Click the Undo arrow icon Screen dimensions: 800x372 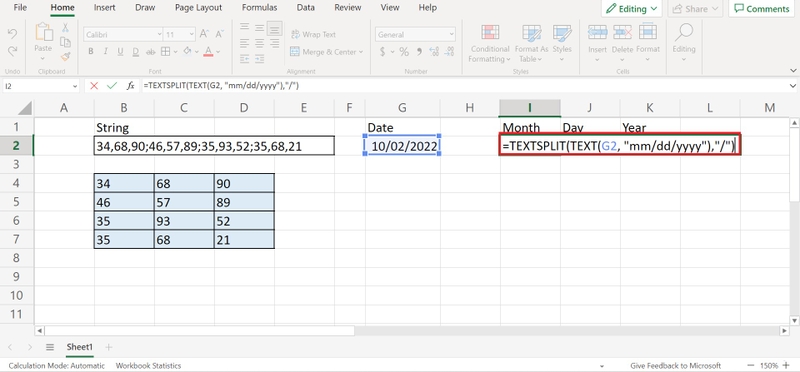[x=13, y=34]
